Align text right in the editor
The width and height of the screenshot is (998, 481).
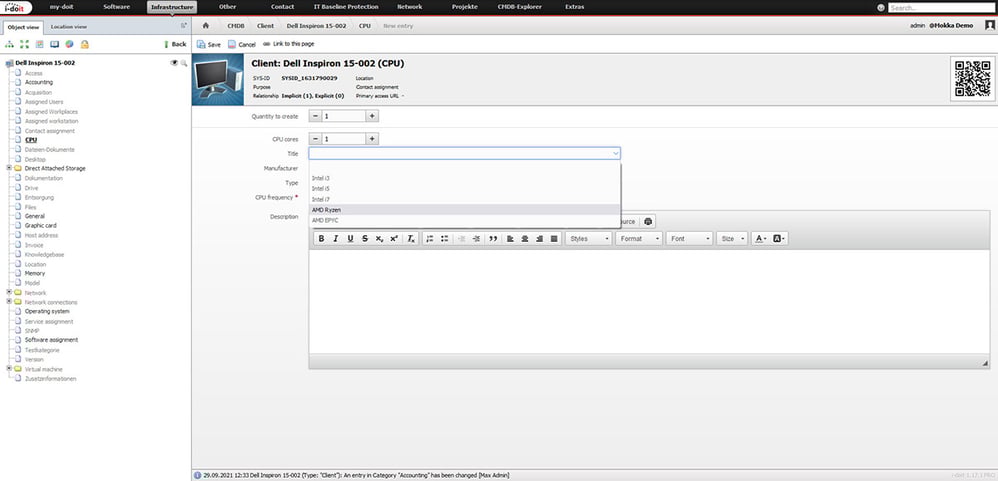(x=539, y=239)
